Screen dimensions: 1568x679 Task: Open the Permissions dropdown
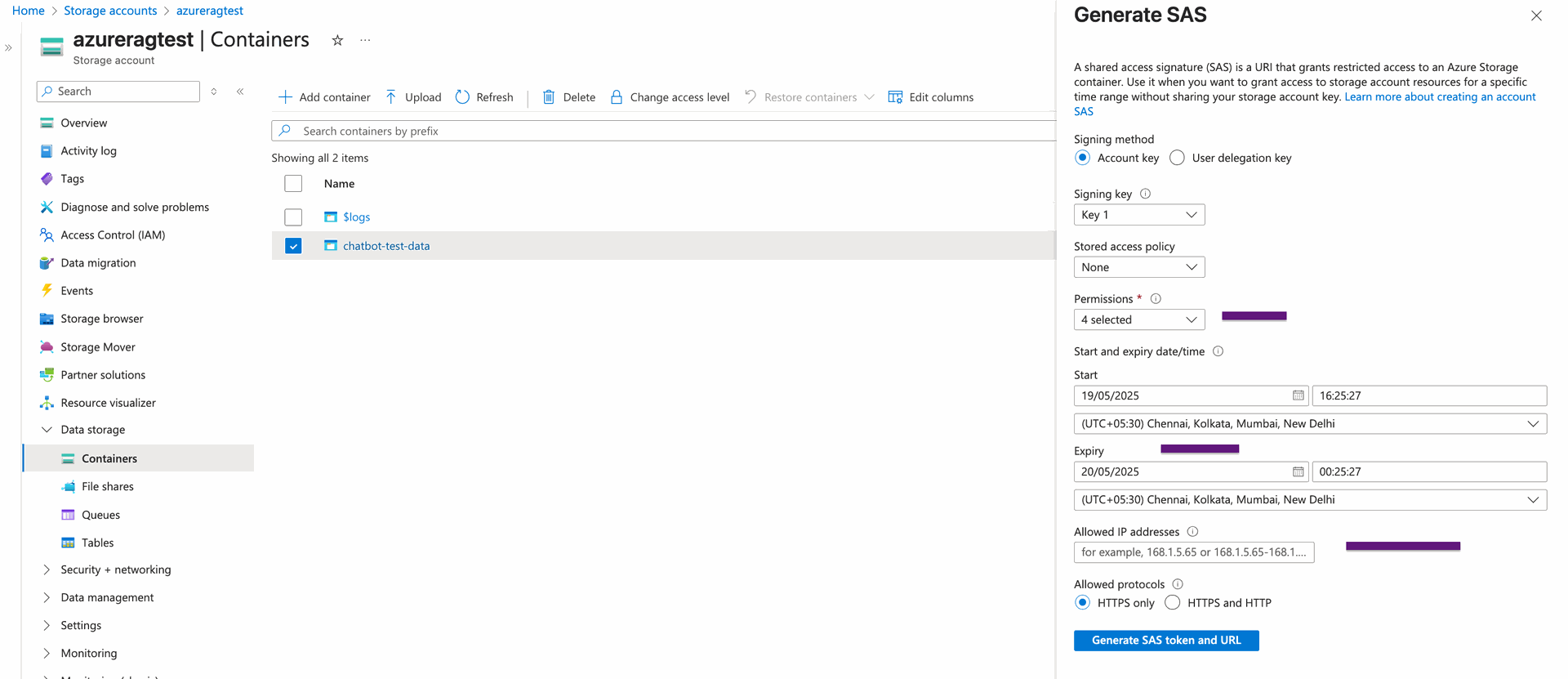pyautogui.click(x=1138, y=319)
